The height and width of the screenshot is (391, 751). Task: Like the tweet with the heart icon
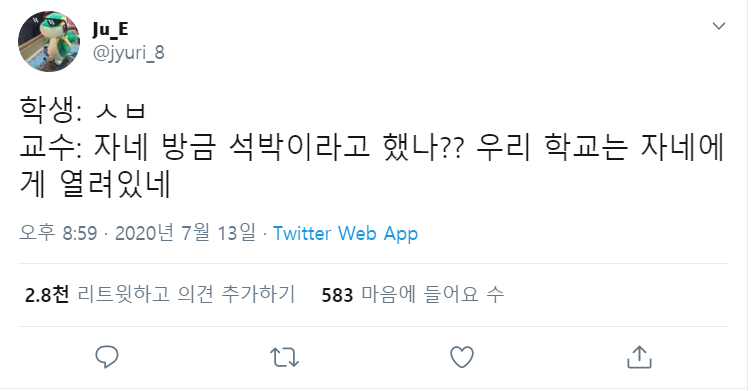coord(462,357)
